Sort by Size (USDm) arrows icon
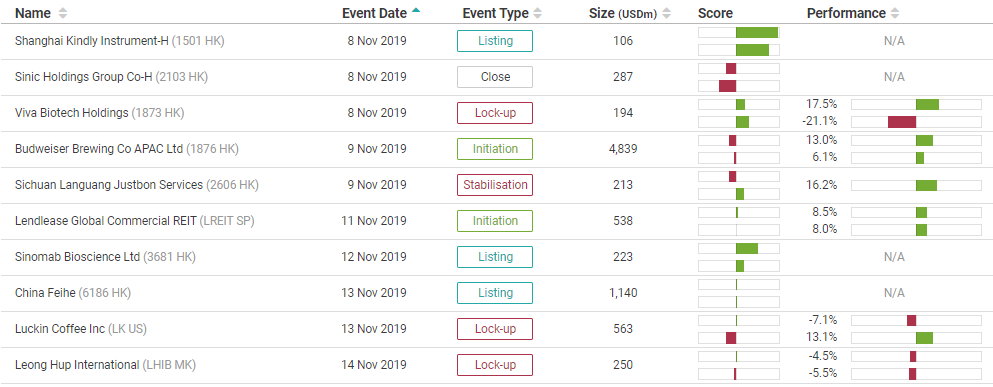 [x=666, y=13]
